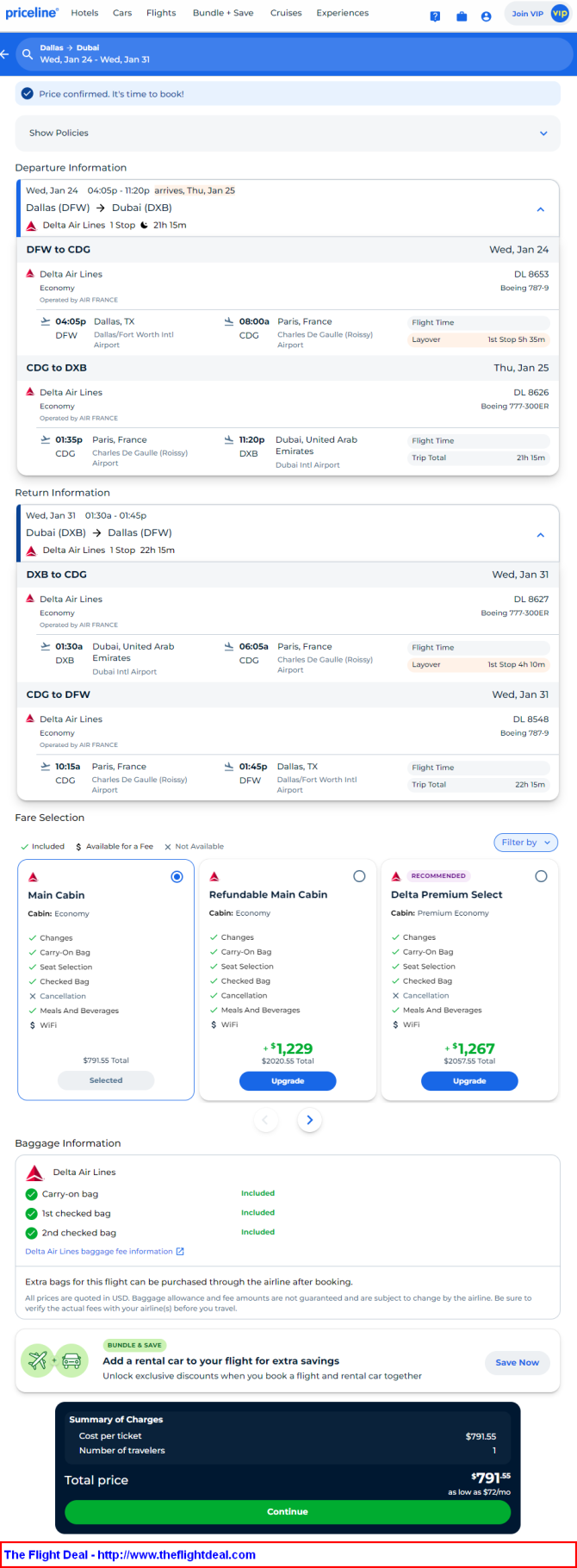The image size is (577, 1568).
Task: Click the dollar icon for Available for a Fee
Action: (x=78, y=847)
